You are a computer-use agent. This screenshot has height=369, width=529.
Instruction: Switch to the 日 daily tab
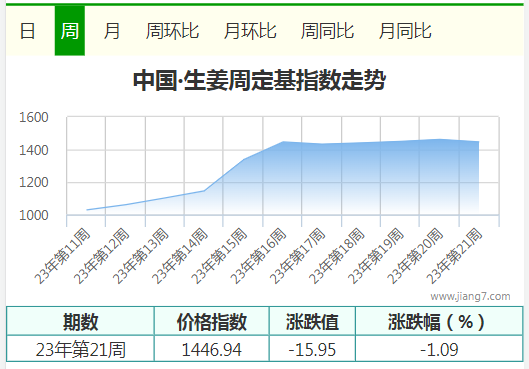[27, 31]
